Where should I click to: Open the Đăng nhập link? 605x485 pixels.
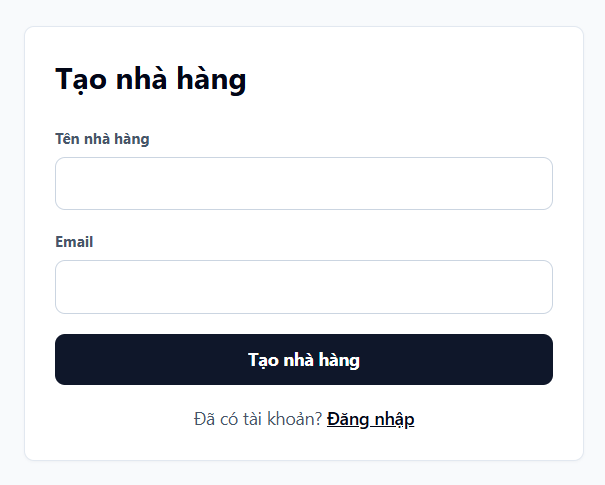(370, 419)
